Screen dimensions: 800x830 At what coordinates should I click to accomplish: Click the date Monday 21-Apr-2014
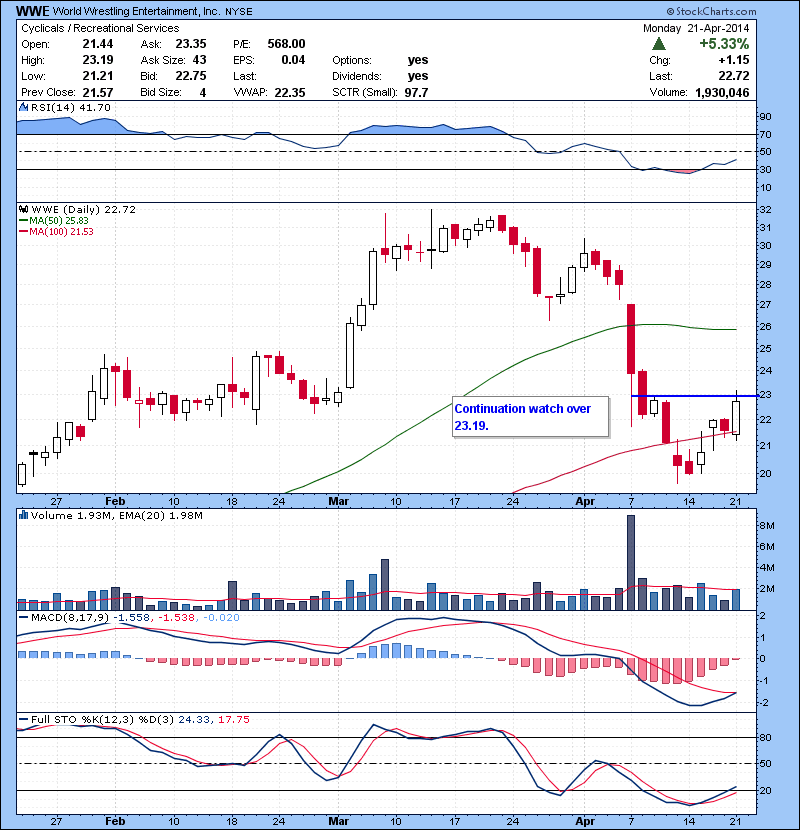696,28
